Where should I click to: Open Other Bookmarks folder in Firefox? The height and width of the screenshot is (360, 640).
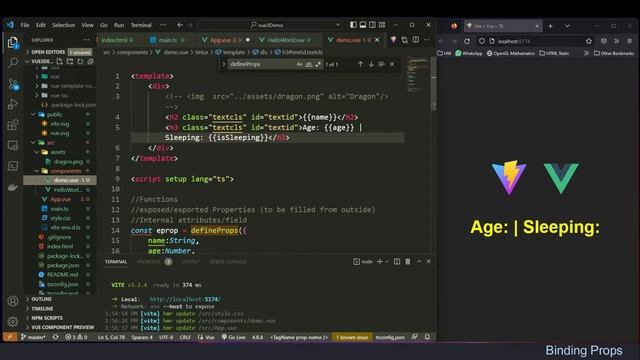[x=614, y=53]
